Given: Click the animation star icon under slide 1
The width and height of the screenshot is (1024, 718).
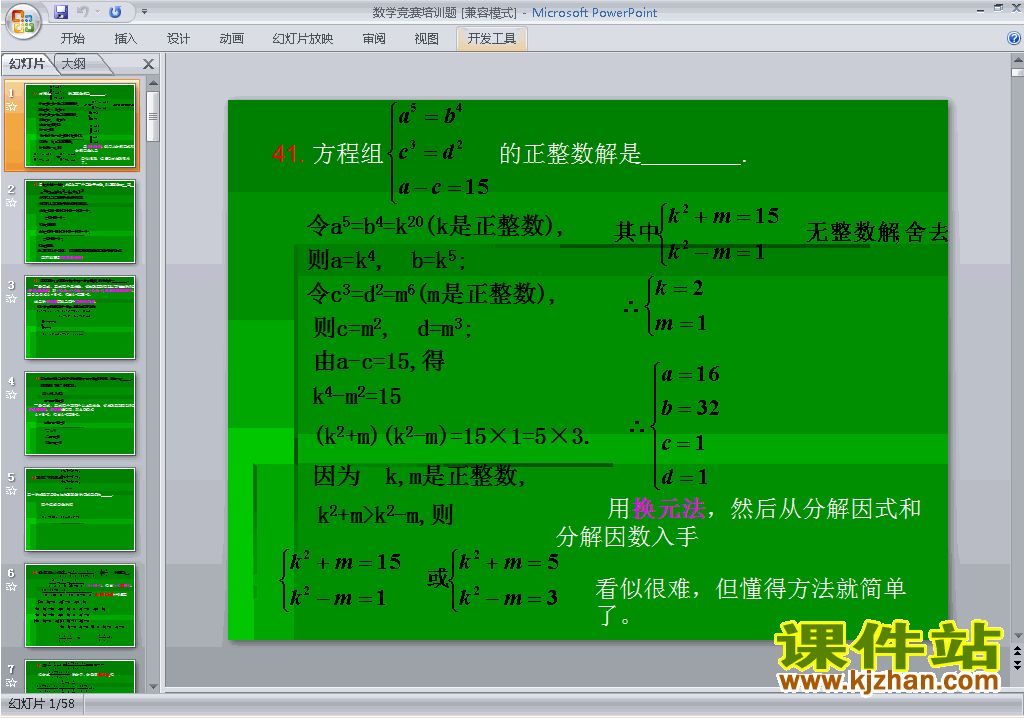Looking at the screenshot, I should coord(11,106).
